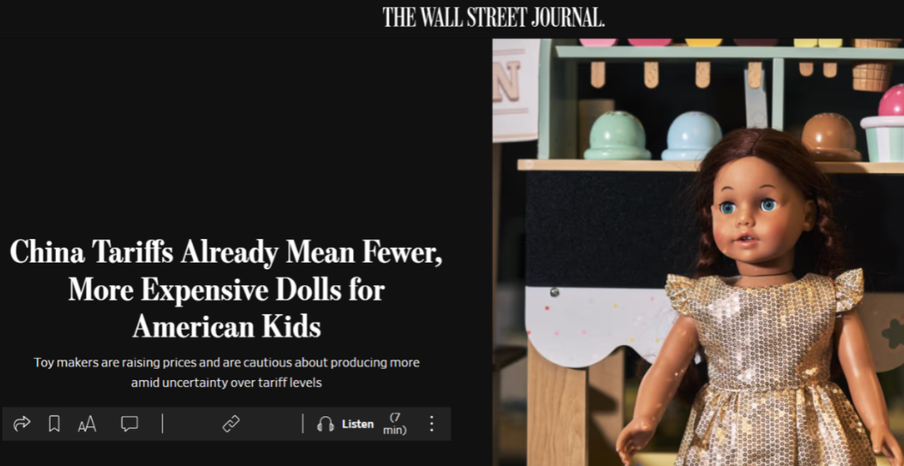Start playback with the Listen label
The width and height of the screenshot is (904, 466).
357,424
